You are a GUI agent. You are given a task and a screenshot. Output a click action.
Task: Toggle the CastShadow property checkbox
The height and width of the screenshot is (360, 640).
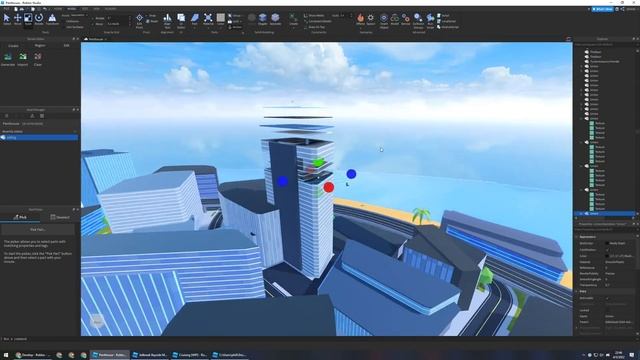(x=607, y=250)
